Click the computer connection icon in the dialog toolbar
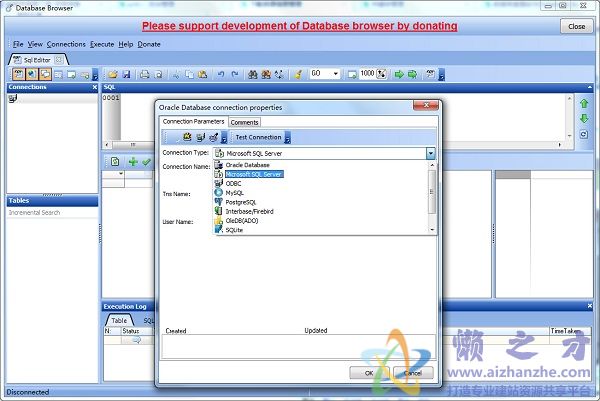 point(201,137)
